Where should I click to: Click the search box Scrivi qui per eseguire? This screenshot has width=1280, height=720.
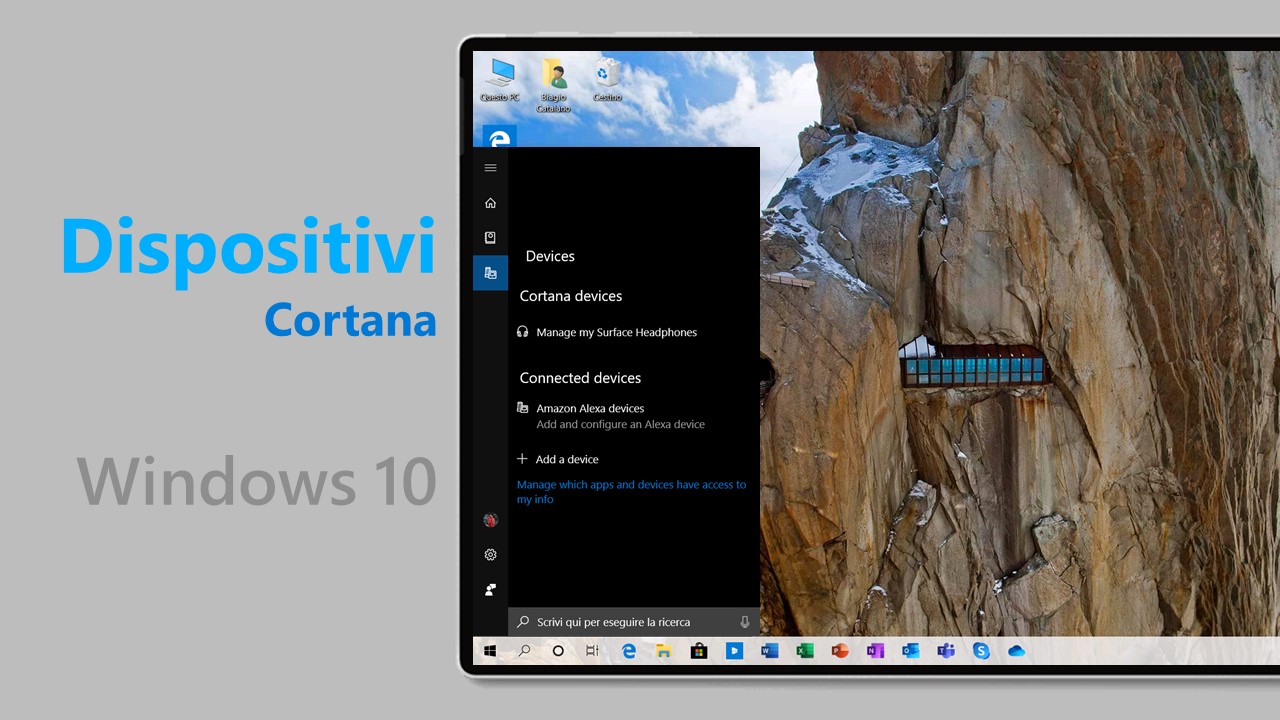634,622
